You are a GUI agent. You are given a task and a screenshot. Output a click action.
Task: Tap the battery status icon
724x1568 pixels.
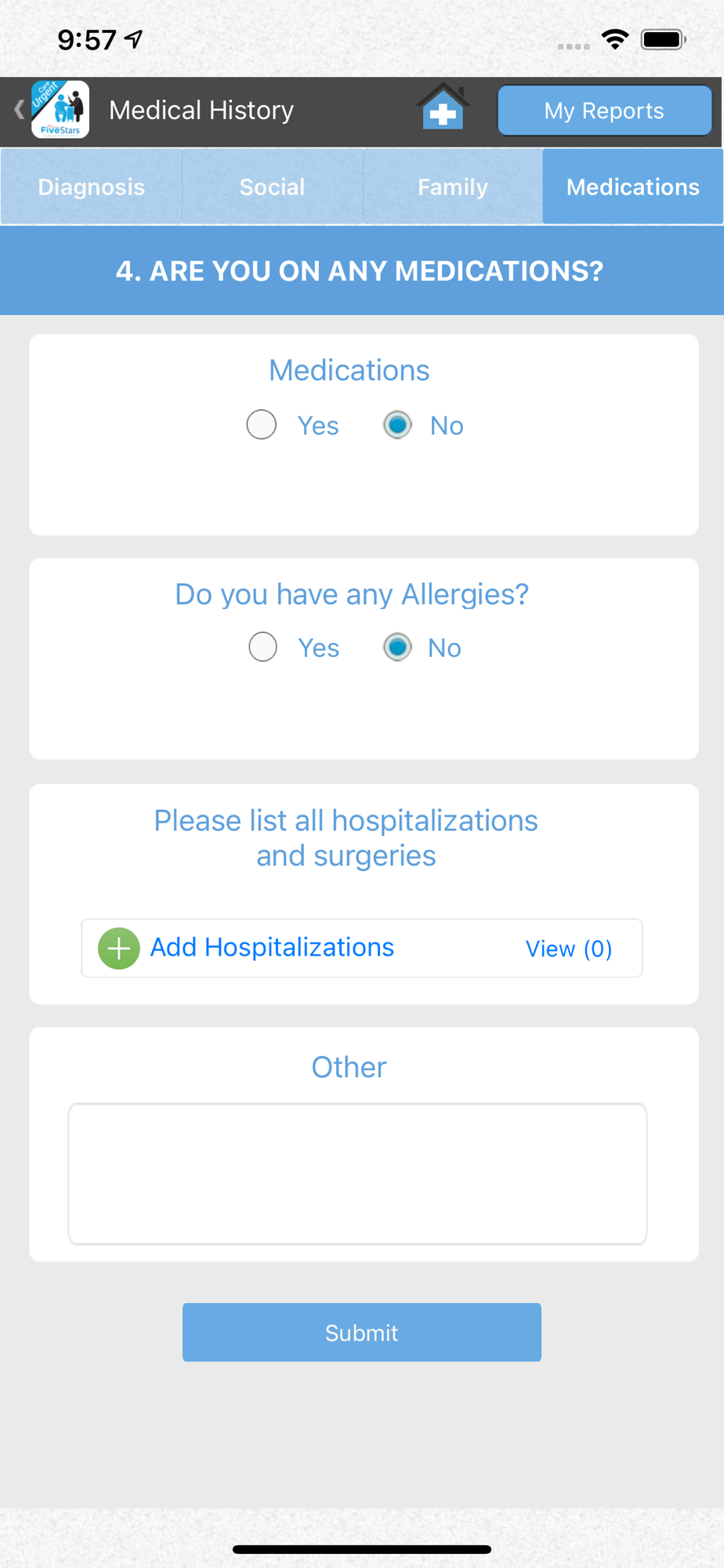point(663,39)
